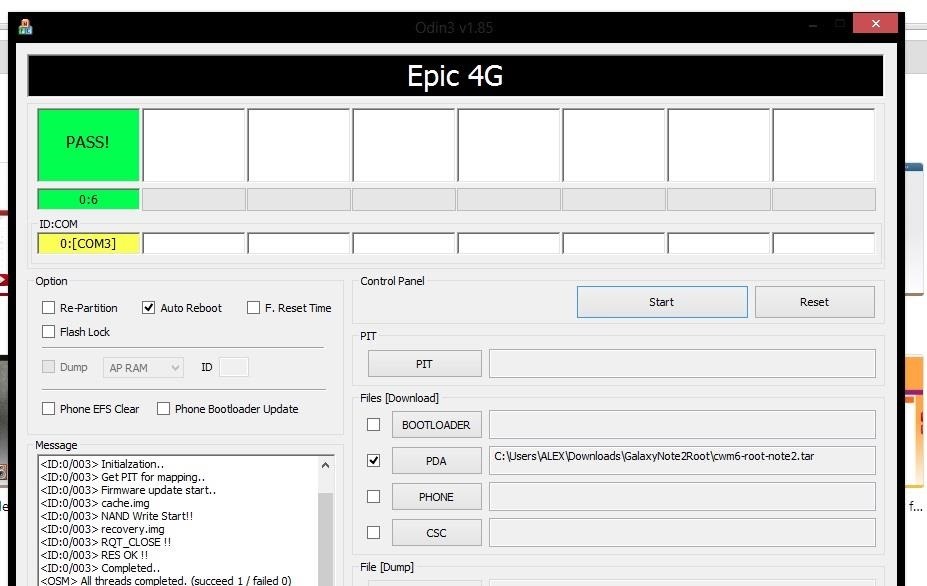Tick the PHONE file checkbox

click(373, 497)
